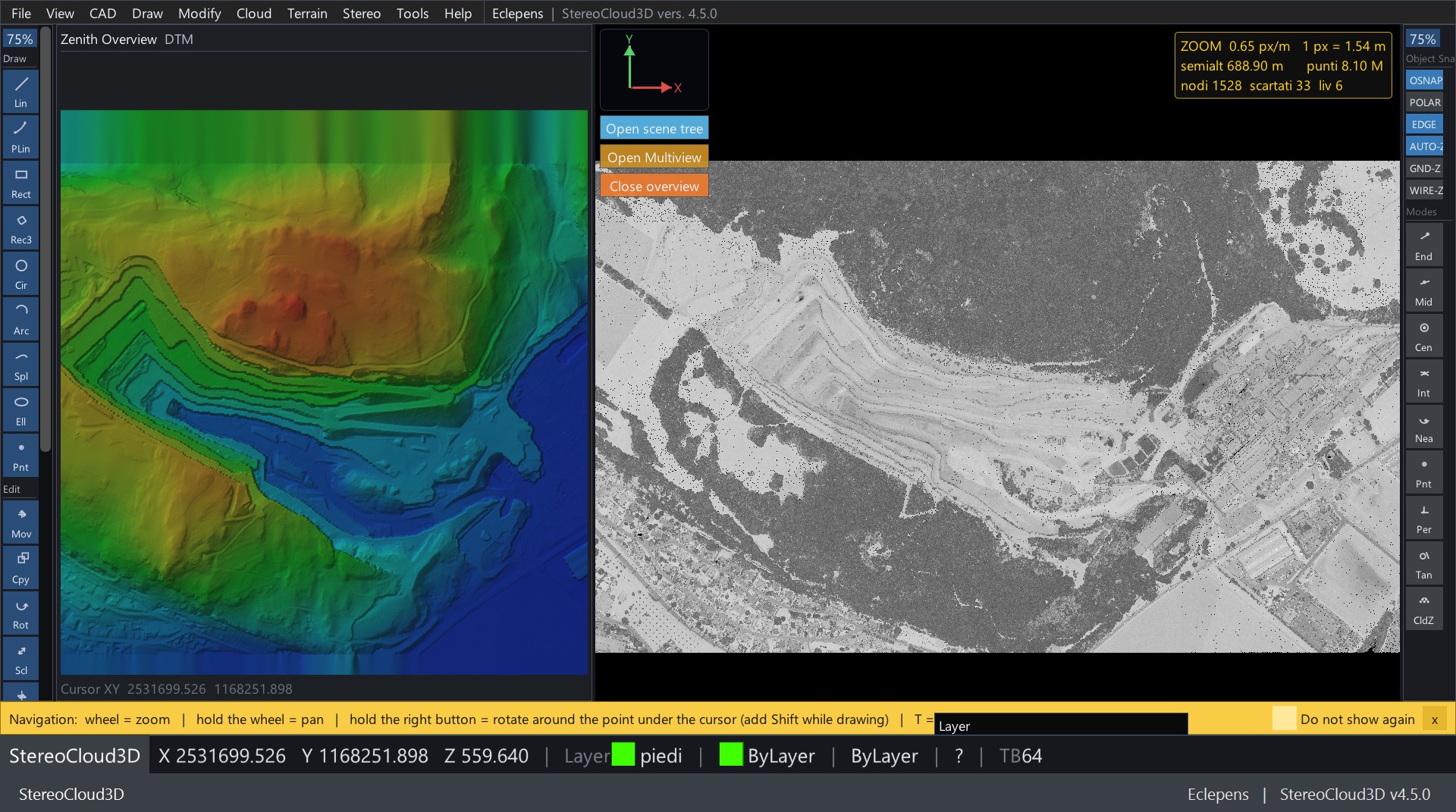Image resolution: width=1456 pixels, height=812 pixels.
Task: Select the Pnt point tool in Draw
Action: 20,455
